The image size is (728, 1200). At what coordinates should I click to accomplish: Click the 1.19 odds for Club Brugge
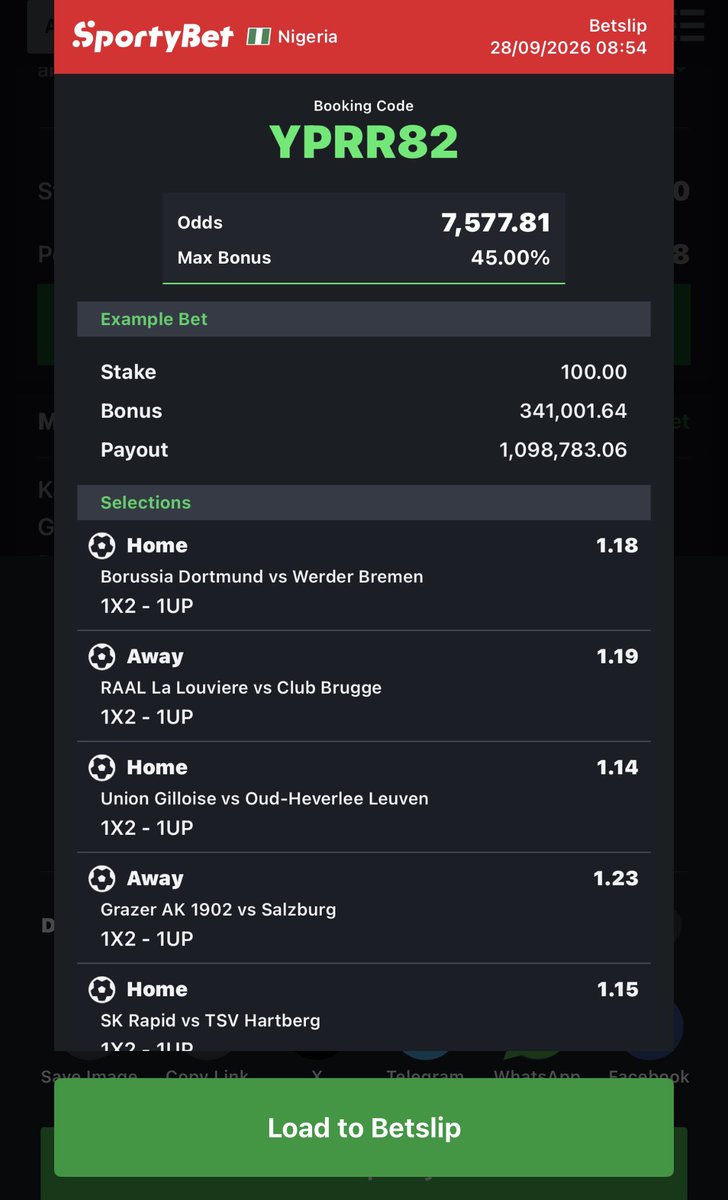(617, 656)
